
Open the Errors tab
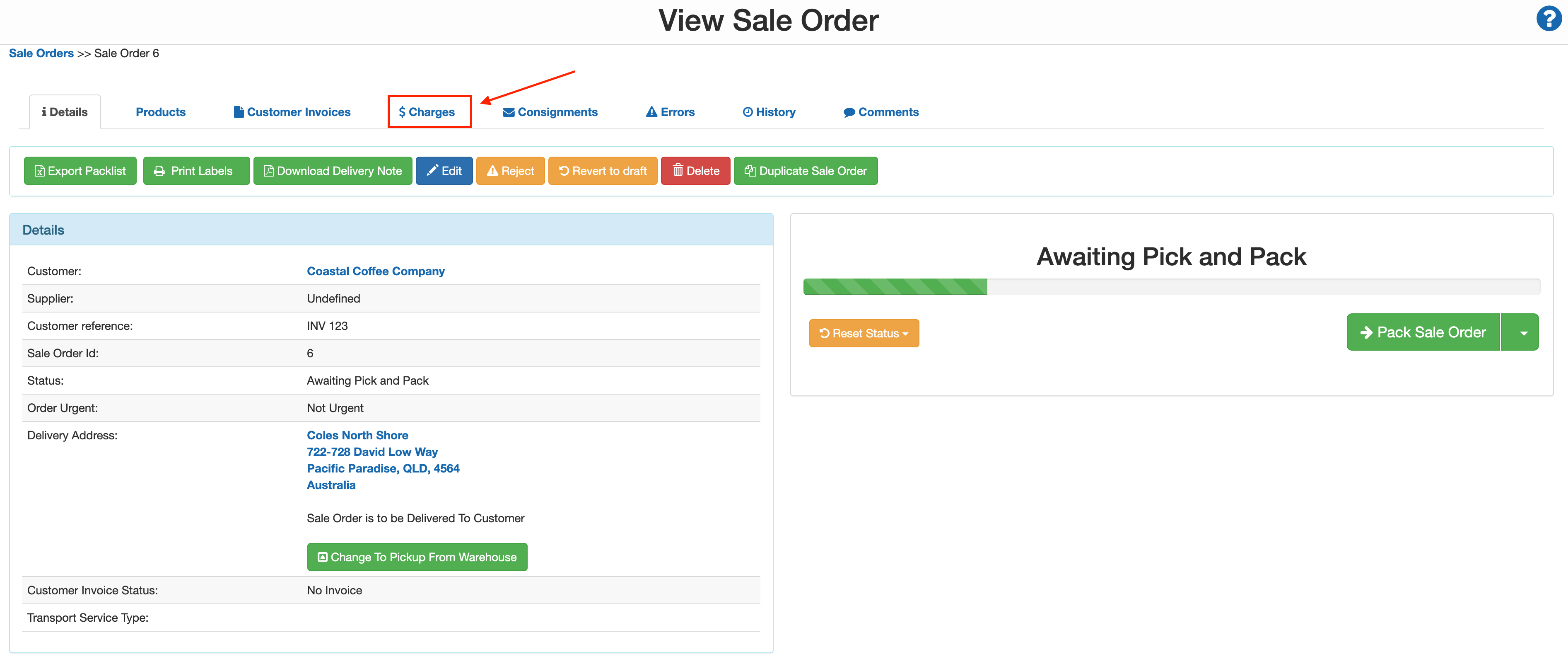tap(670, 112)
